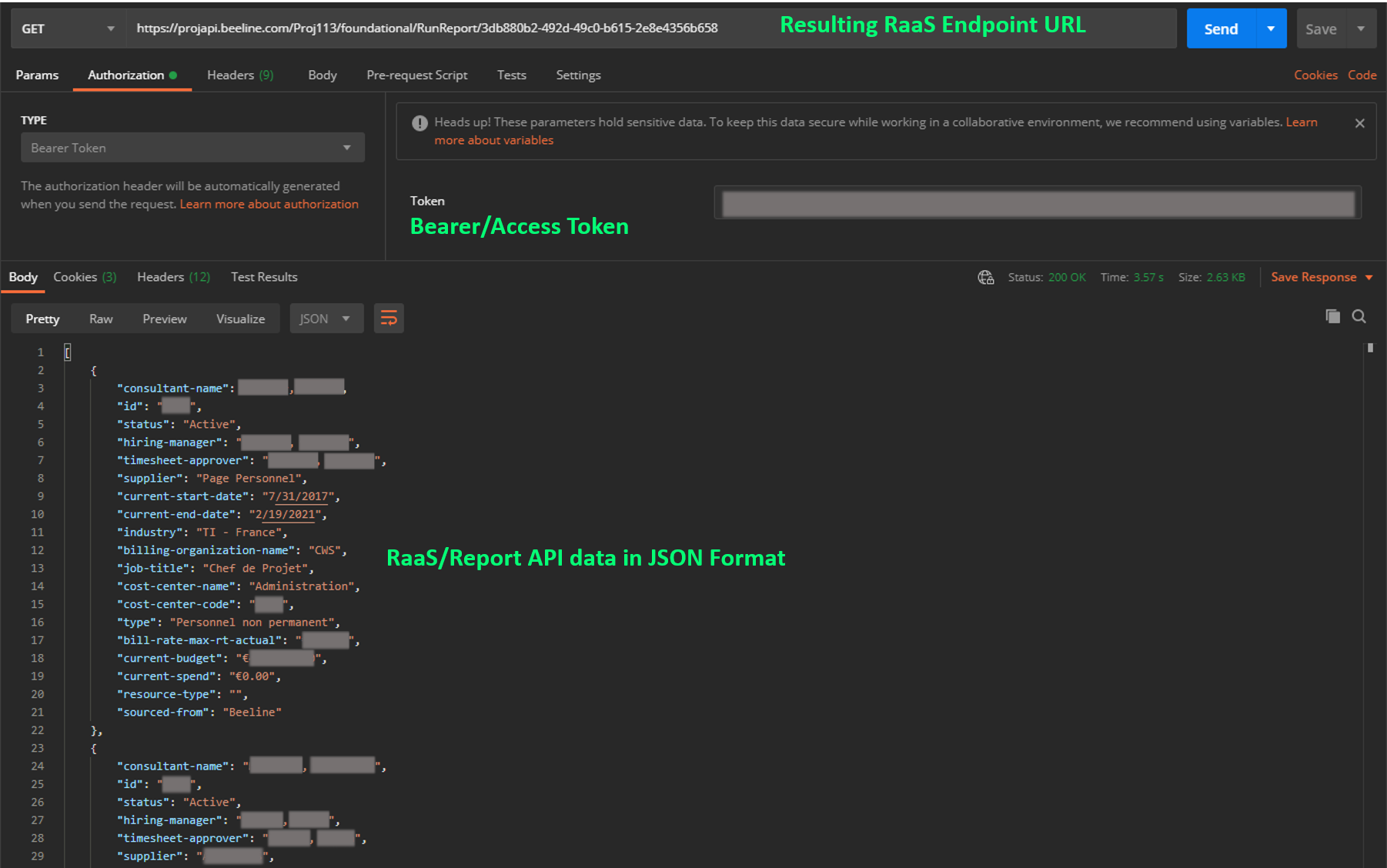Switch to the Raw response view
Image resolution: width=1387 pixels, height=868 pixels.
point(100,318)
